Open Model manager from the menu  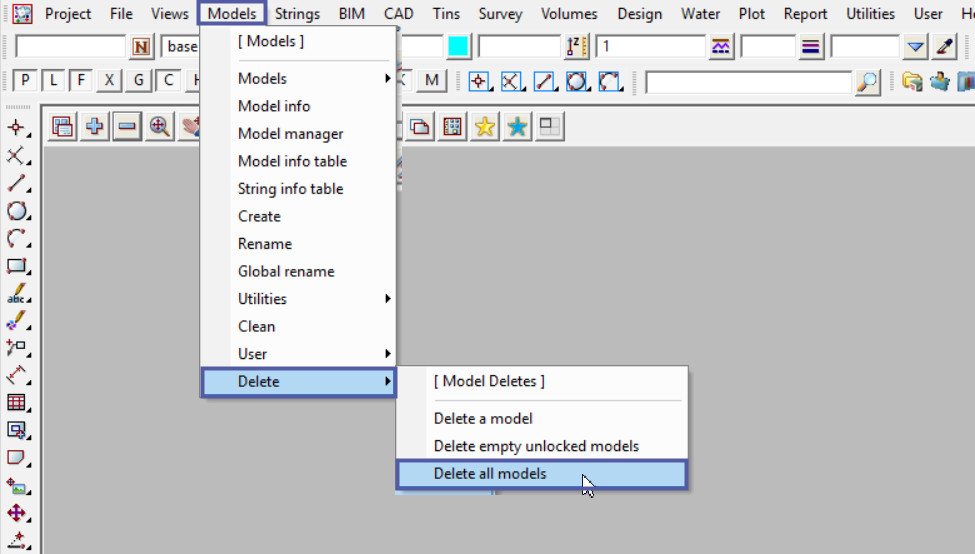coord(290,134)
